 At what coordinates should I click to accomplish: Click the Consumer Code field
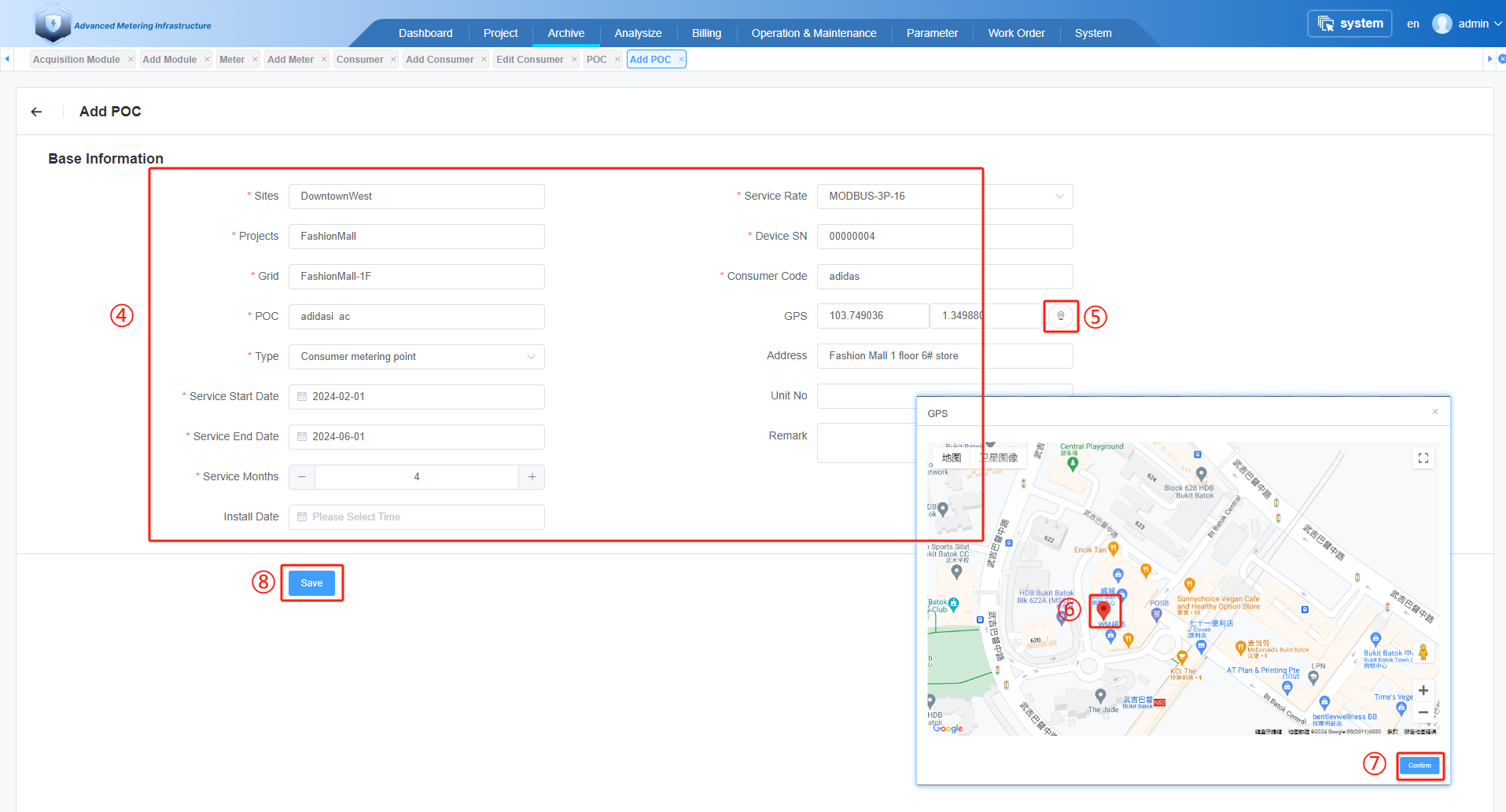(x=944, y=277)
